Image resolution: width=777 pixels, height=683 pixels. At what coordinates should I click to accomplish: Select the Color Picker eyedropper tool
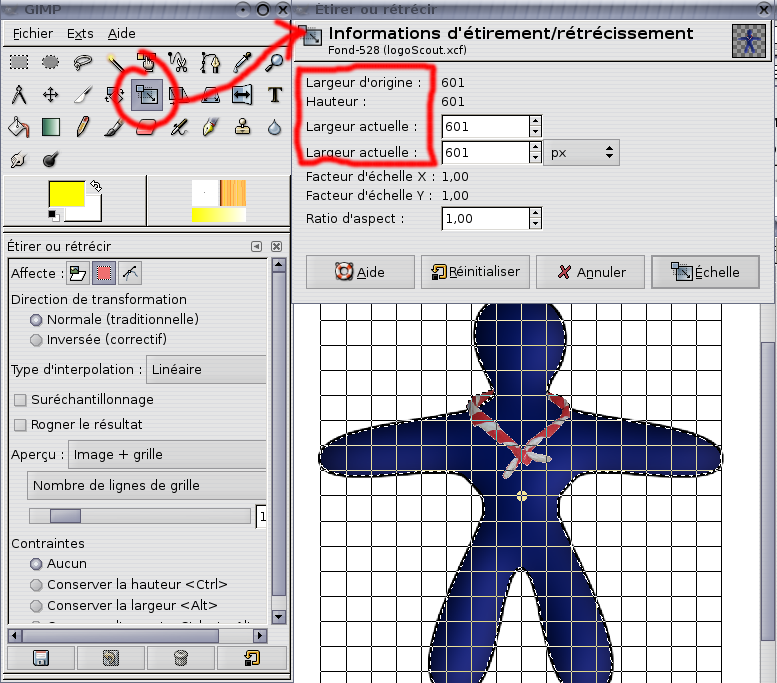point(242,63)
